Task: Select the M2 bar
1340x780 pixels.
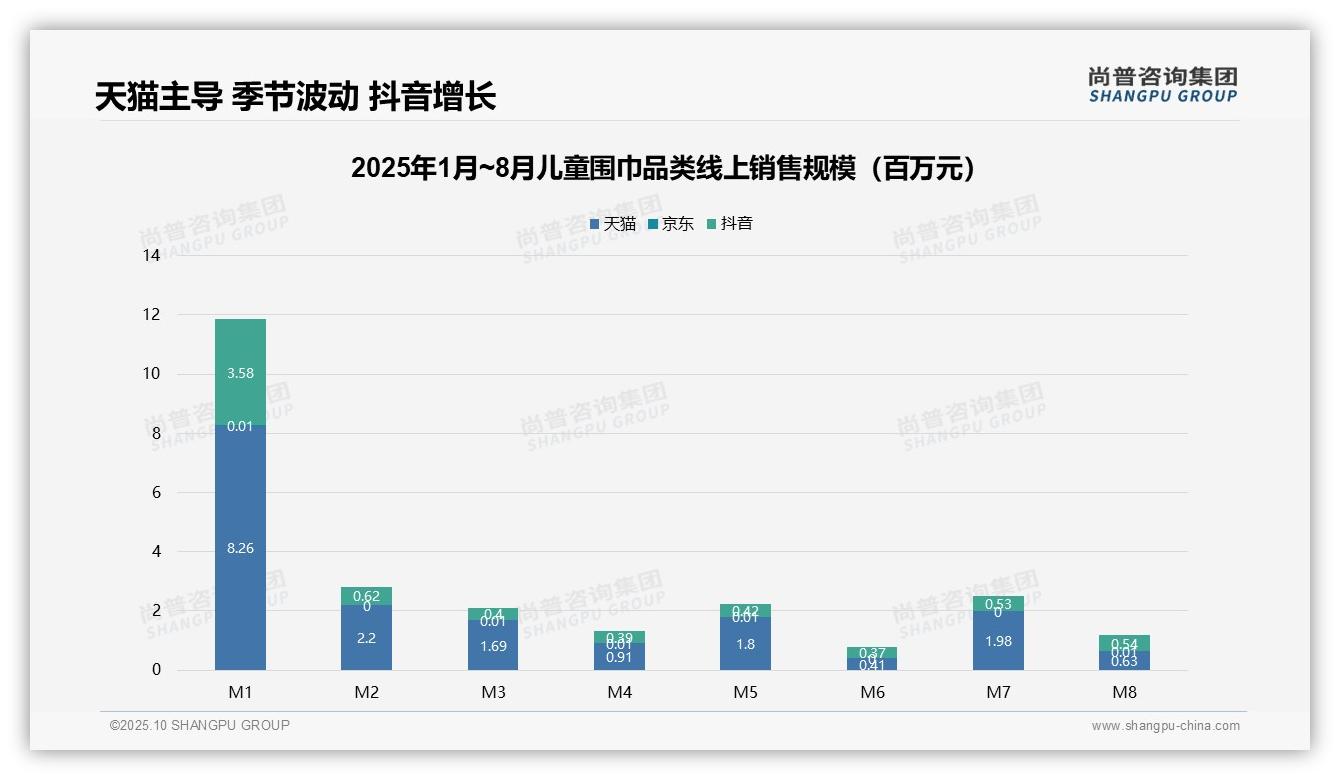Action: pos(366,630)
